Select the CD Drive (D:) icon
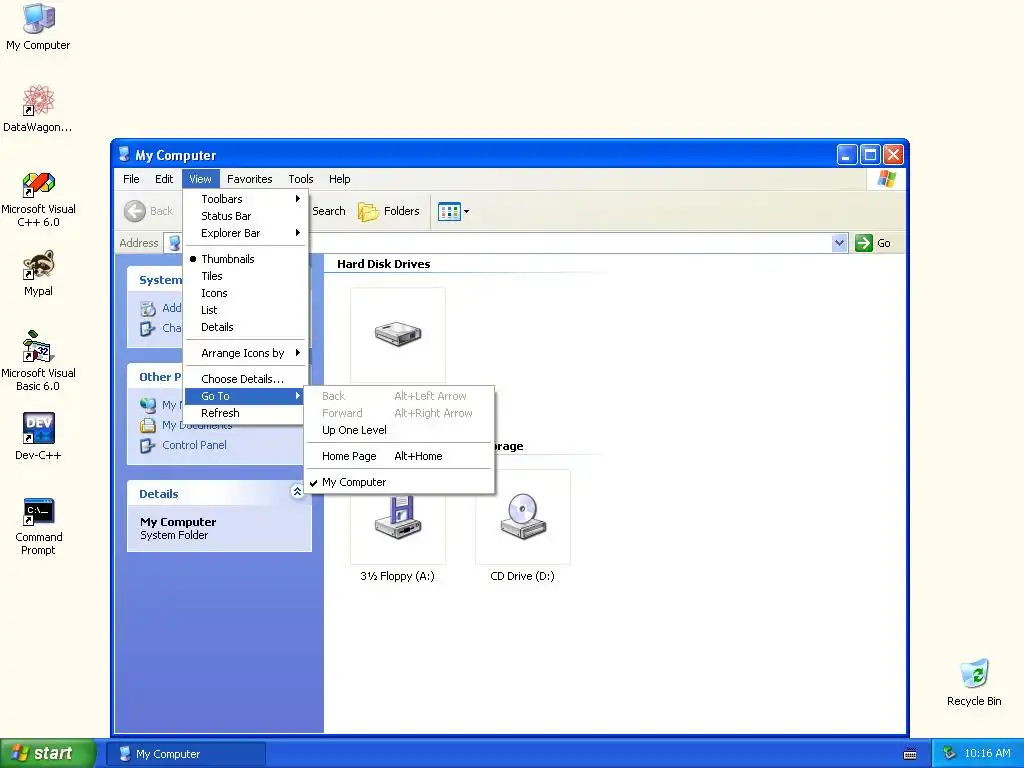Image resolution: width=1024 pixels, height=768 pixels. (x=522, y=517)
